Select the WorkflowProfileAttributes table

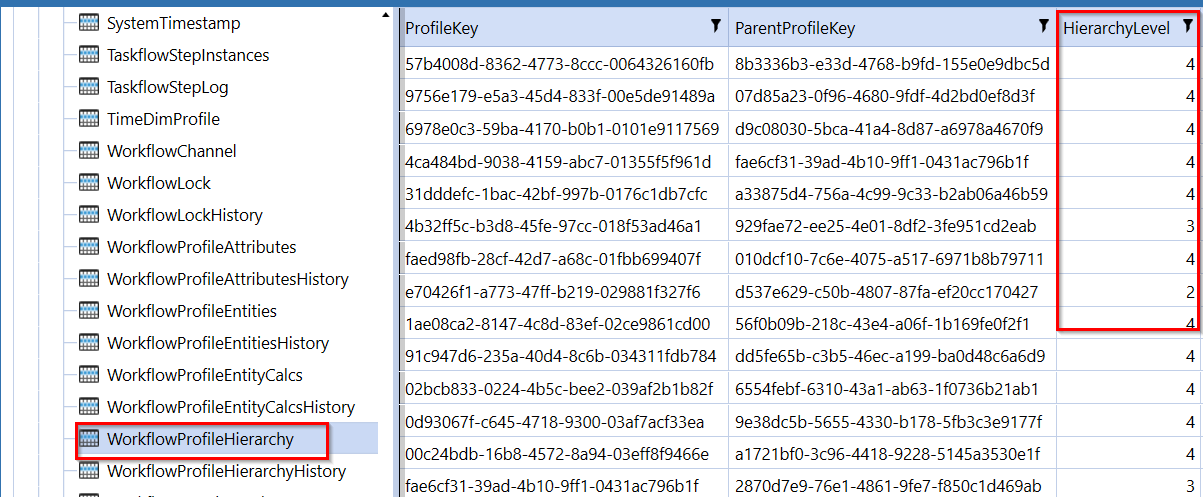click(x=201, y=247)
